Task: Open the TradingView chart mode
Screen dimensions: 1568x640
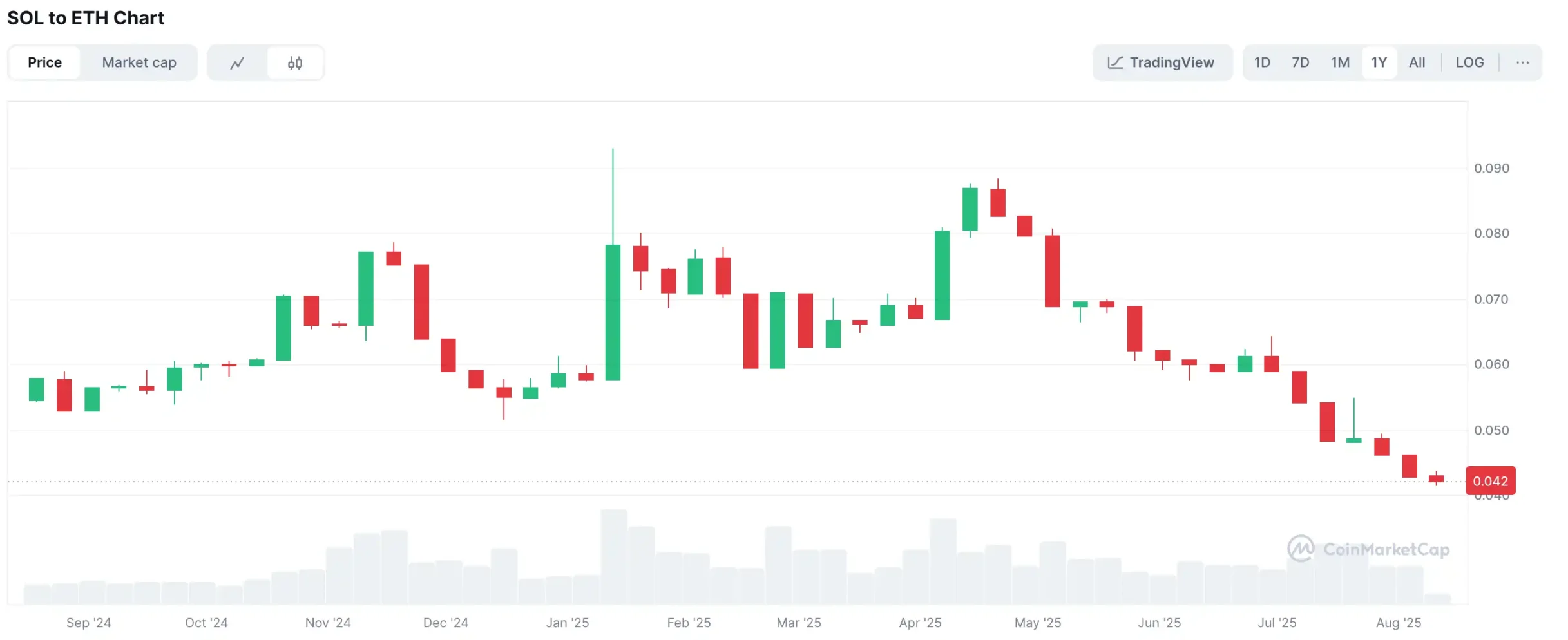Action: pos(1162,62)
